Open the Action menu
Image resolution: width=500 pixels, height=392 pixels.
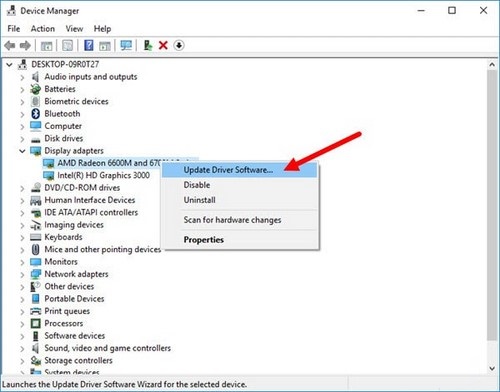click(x=43, y=29)
